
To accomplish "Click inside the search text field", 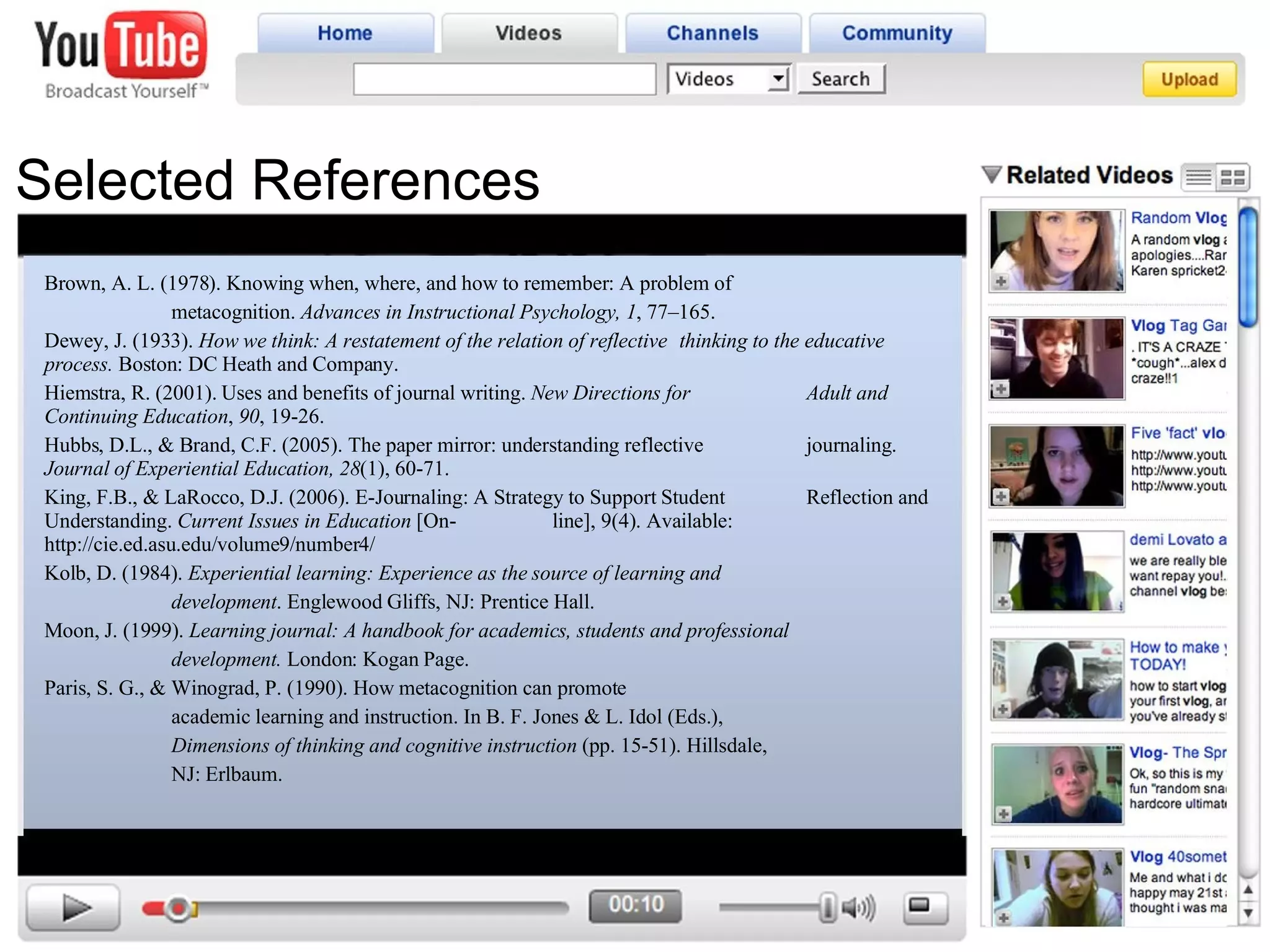I will click(504, 79).
